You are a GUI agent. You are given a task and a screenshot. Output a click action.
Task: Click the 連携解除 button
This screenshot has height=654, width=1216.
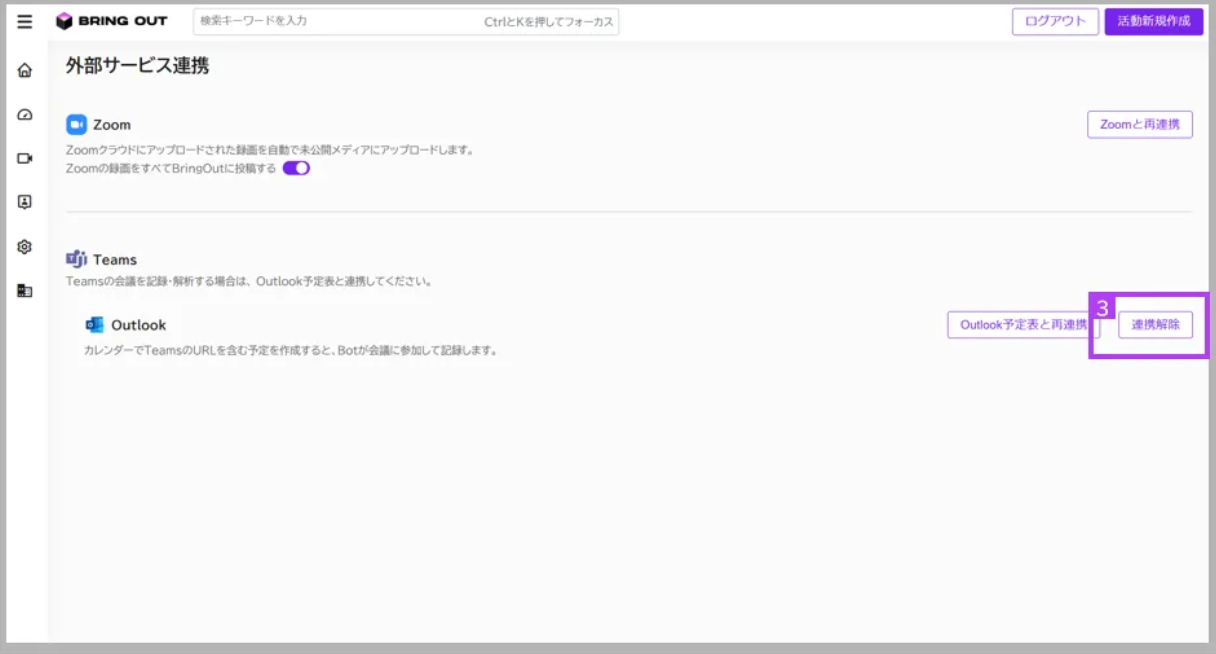1155,325
